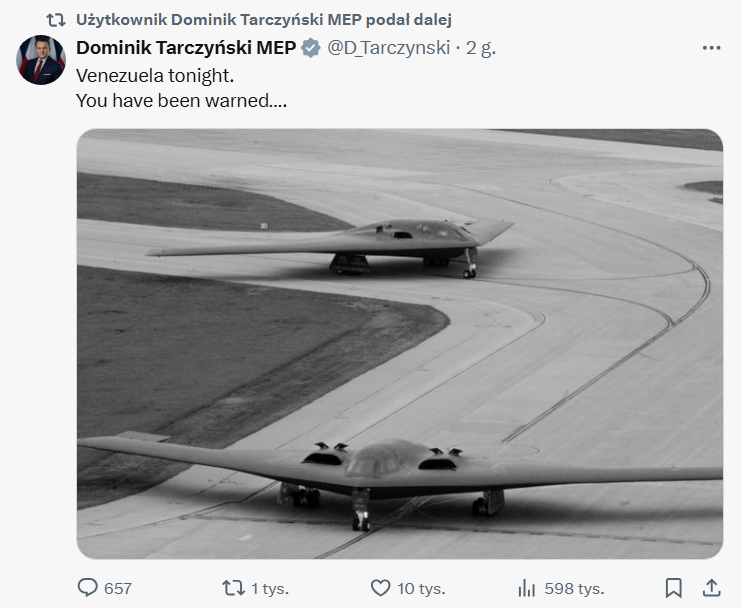Image resolution: width=742 pixels, height=608 pixels.
Task: Click the blue verified badge
Action: click(311, 48)
